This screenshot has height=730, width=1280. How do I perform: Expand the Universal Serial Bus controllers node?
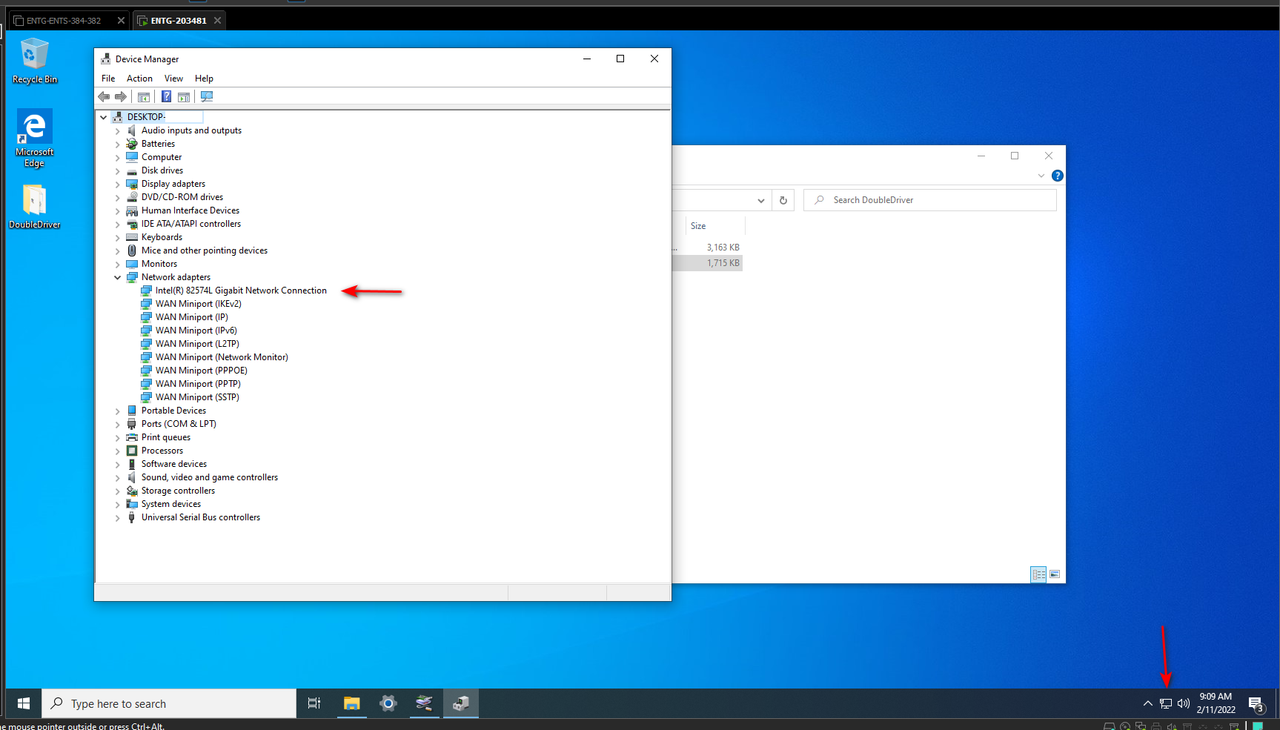coord(117,517)
